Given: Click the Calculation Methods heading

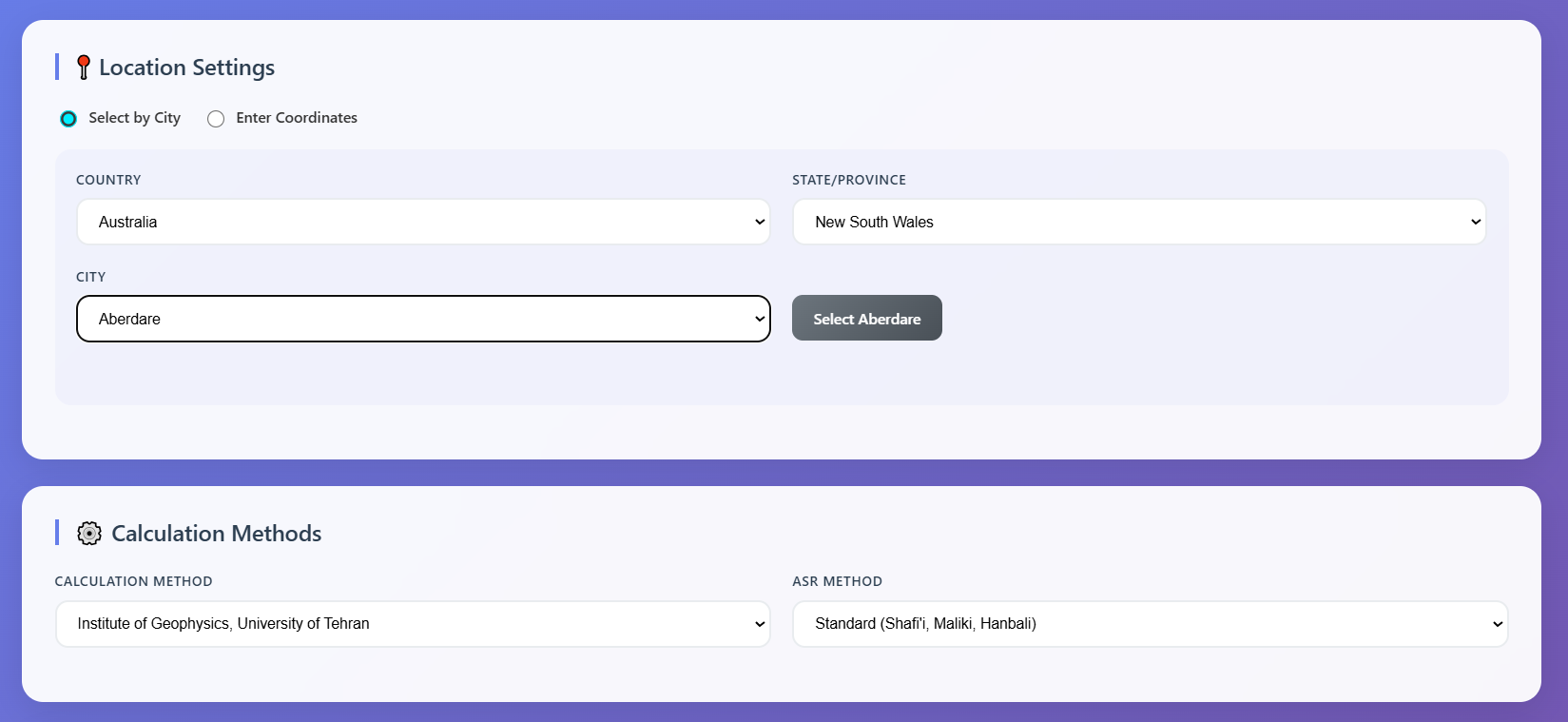Looking at the screenshot, I should click(216, 534).
